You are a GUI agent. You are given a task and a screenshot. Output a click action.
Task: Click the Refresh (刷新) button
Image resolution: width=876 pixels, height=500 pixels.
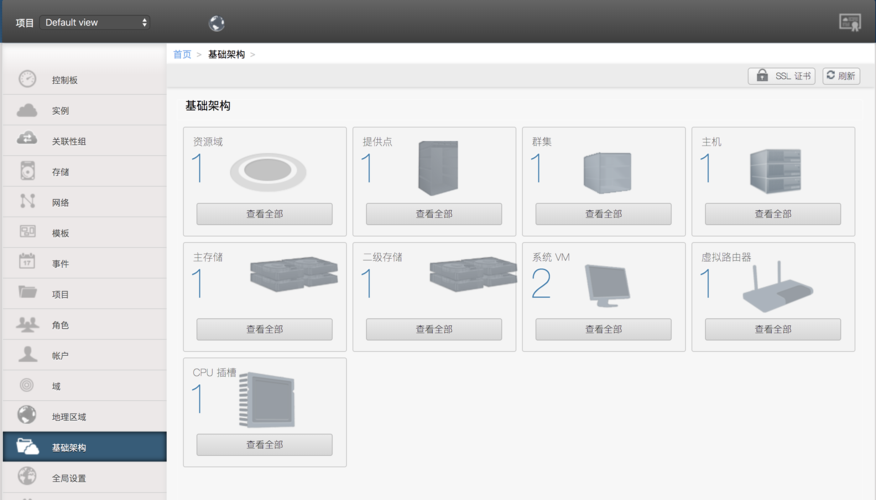click(x=841, y=75)
